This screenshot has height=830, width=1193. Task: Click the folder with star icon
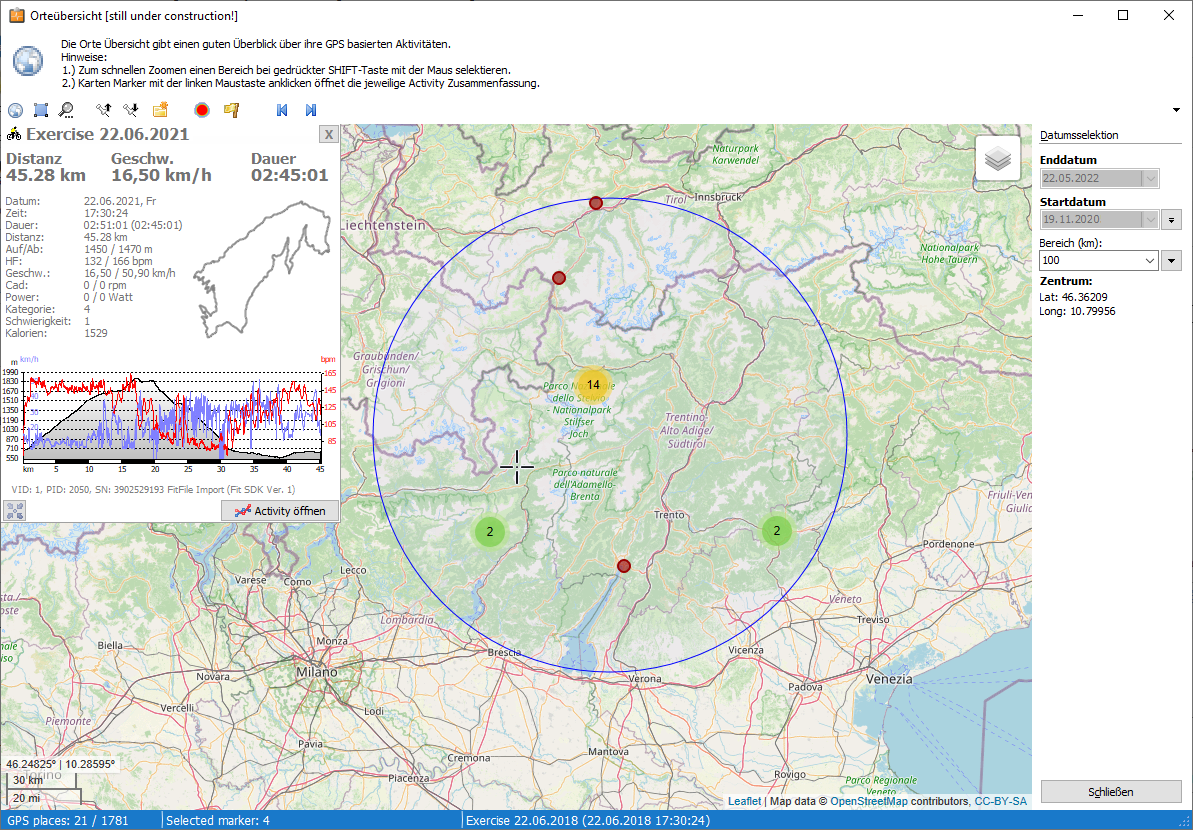[x=160, y=110]
